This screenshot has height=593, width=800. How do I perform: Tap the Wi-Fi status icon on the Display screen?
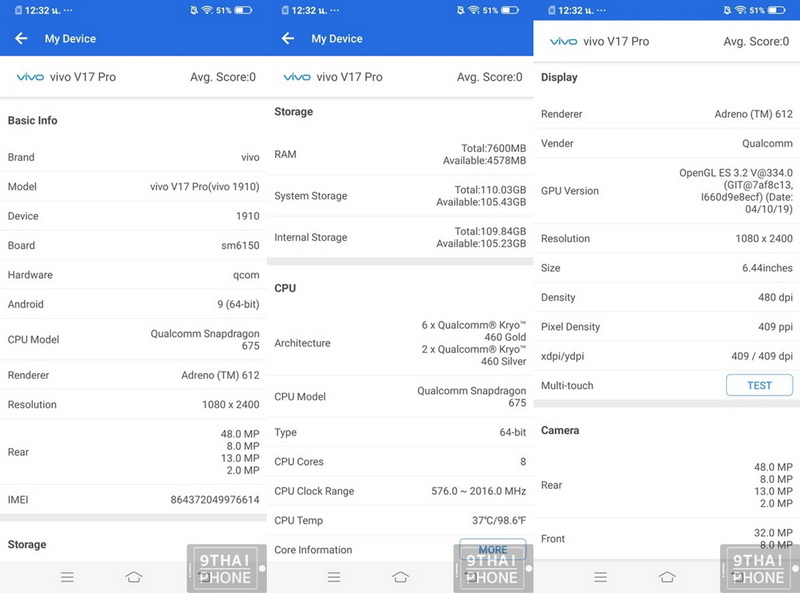click(x=740, y=10)
